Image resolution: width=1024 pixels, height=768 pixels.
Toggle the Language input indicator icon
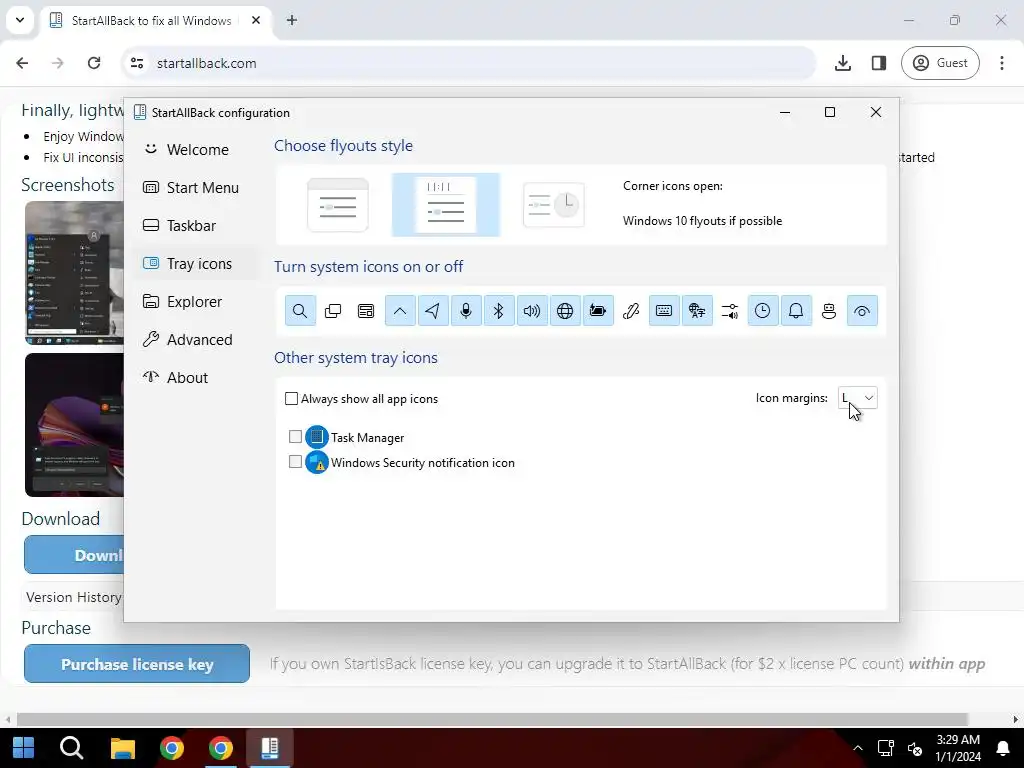click(x=697, y=311)
